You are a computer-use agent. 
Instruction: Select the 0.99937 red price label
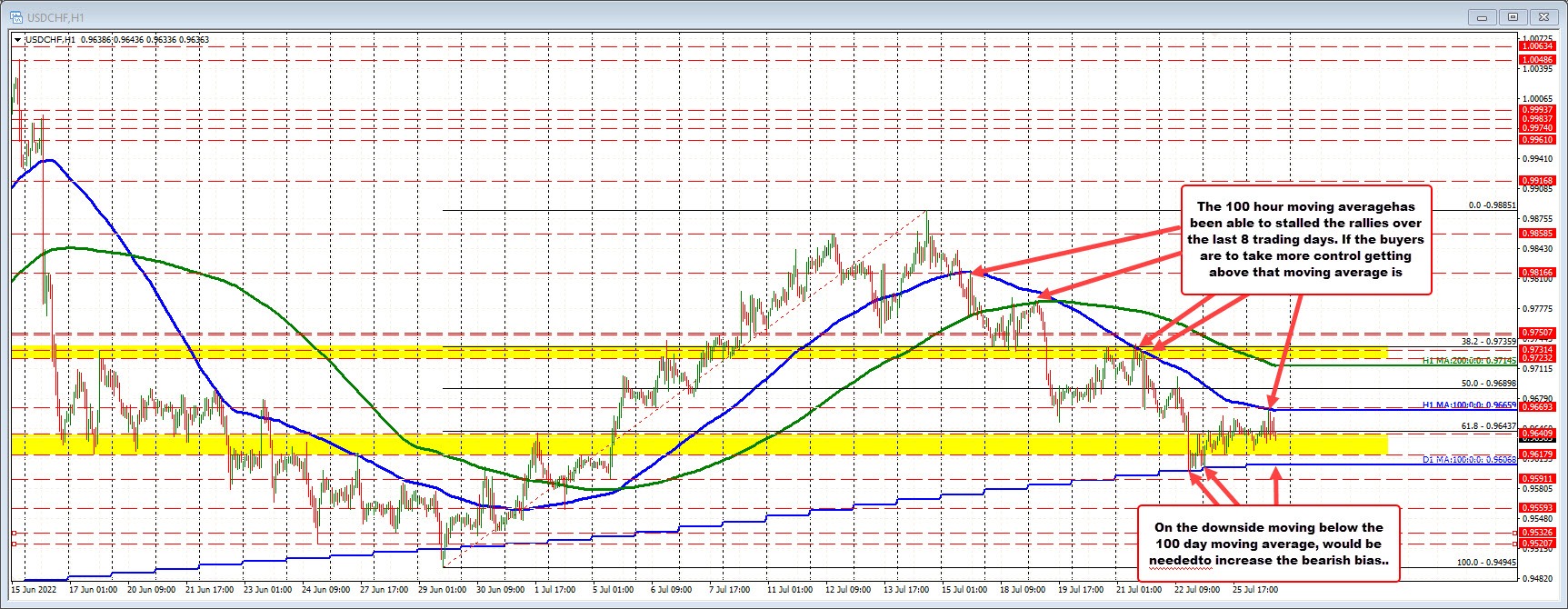click(x=1537, y=110)
